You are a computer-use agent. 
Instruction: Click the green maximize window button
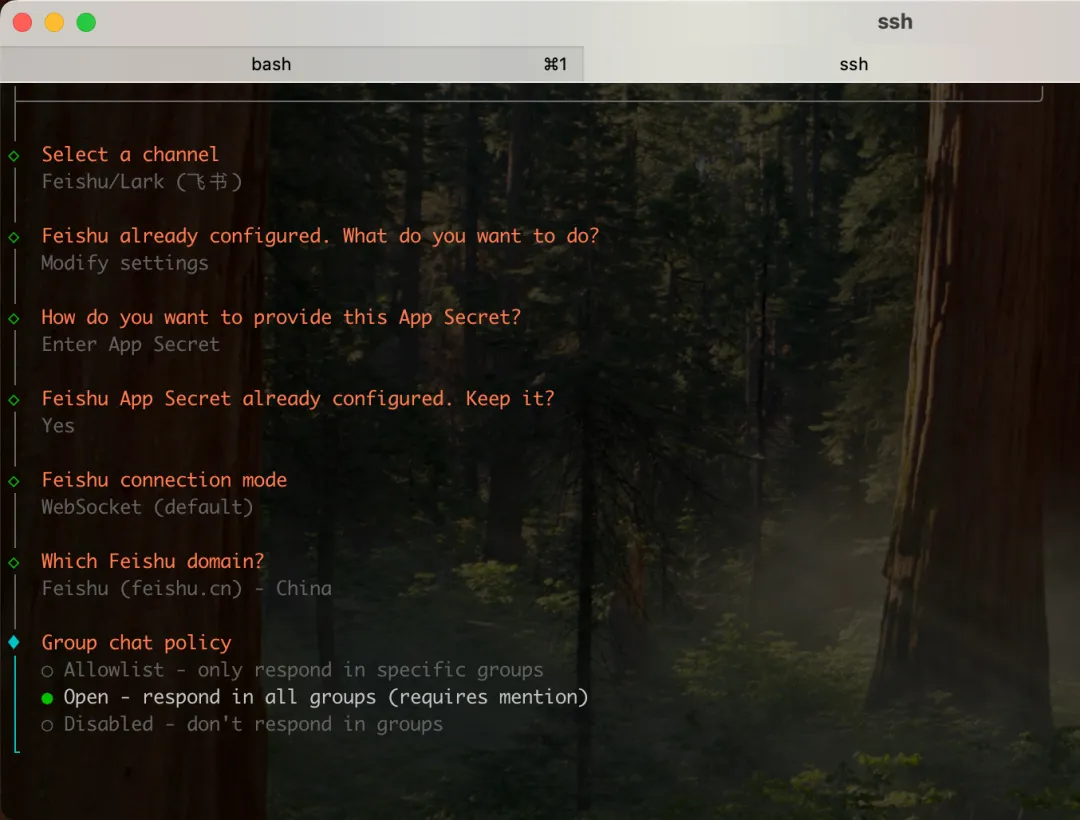pyautogui.click(x=86, y=22)
